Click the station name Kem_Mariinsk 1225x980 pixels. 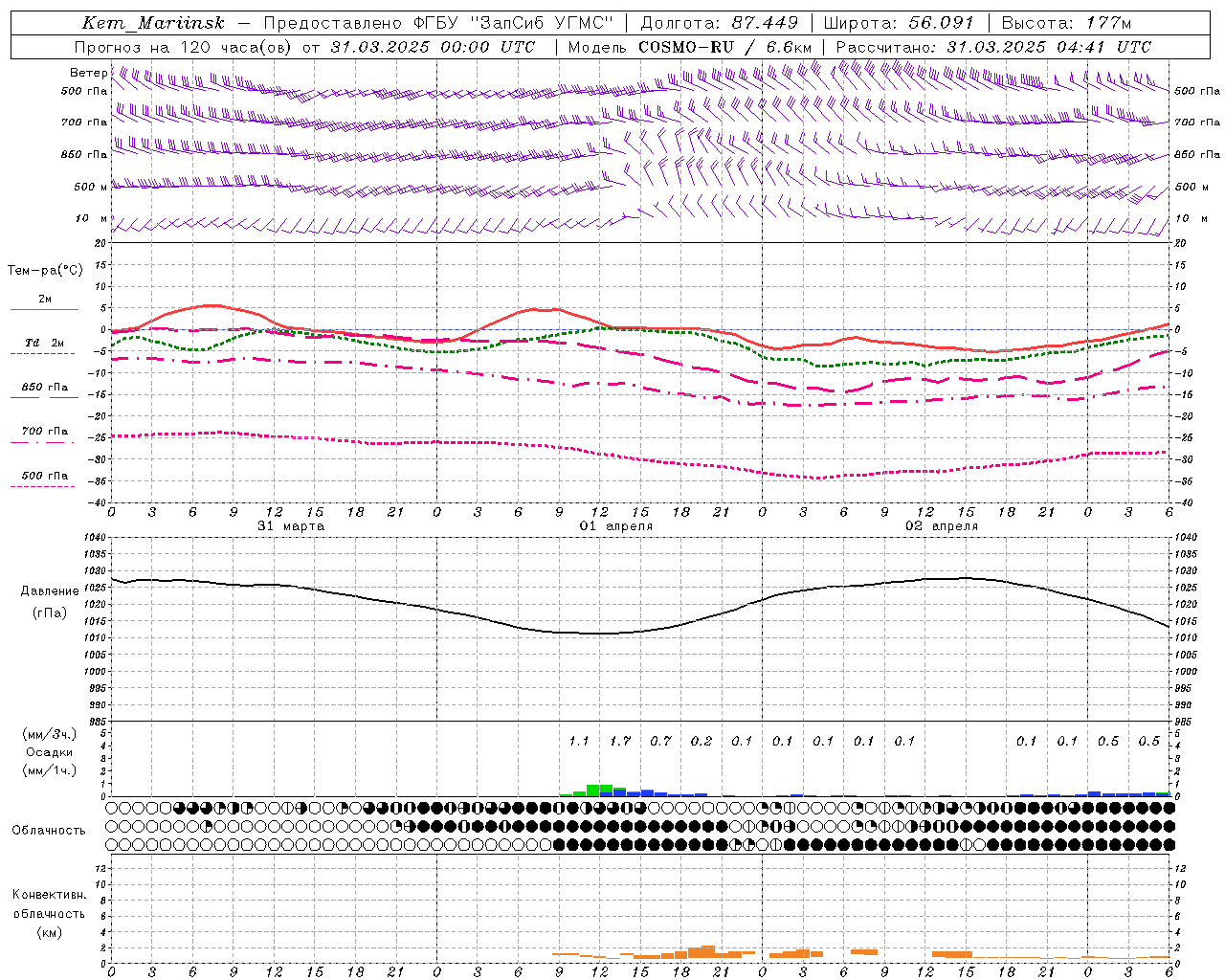(x=153, y=23)
